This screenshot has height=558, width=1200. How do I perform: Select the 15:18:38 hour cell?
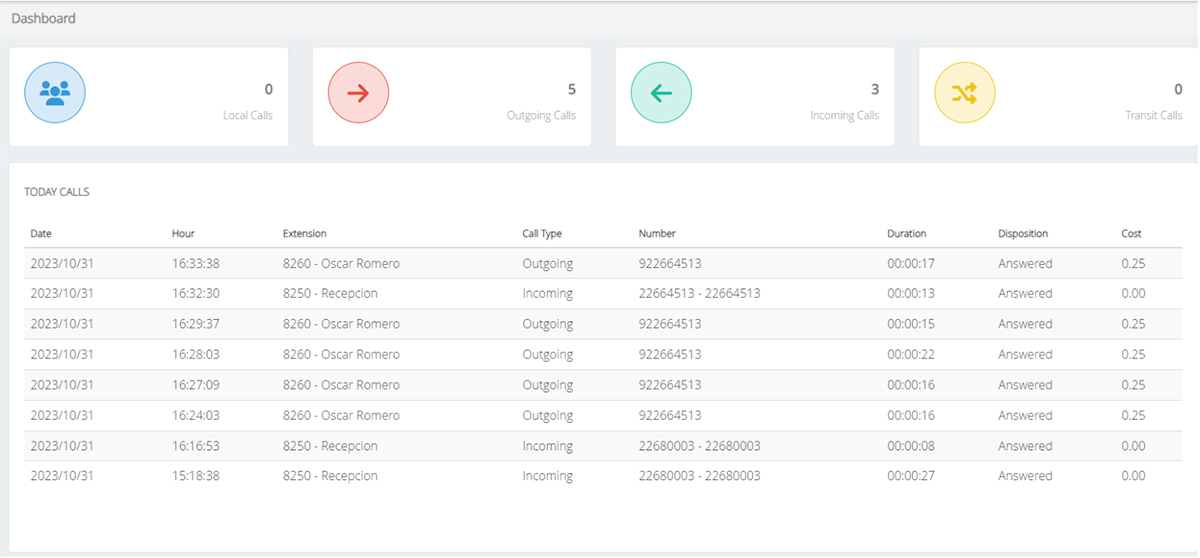[196, 476]
